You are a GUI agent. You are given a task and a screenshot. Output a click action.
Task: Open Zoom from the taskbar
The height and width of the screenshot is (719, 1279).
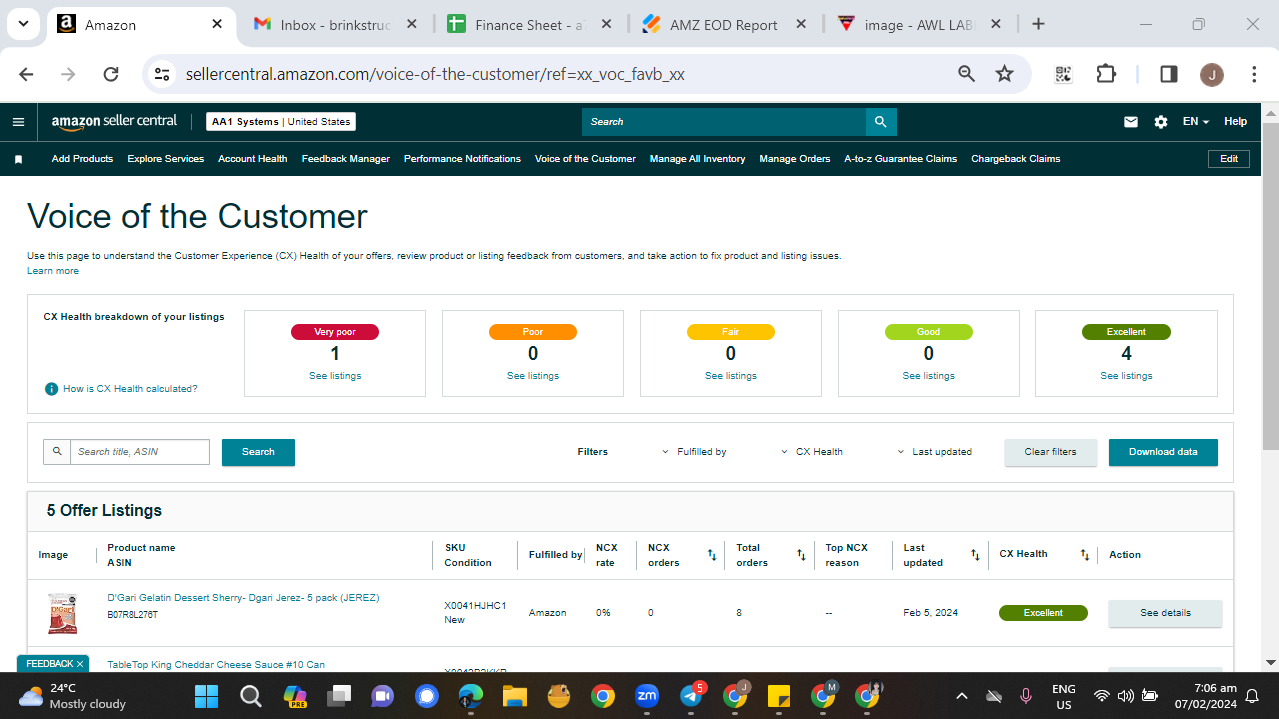pos(646,696)
